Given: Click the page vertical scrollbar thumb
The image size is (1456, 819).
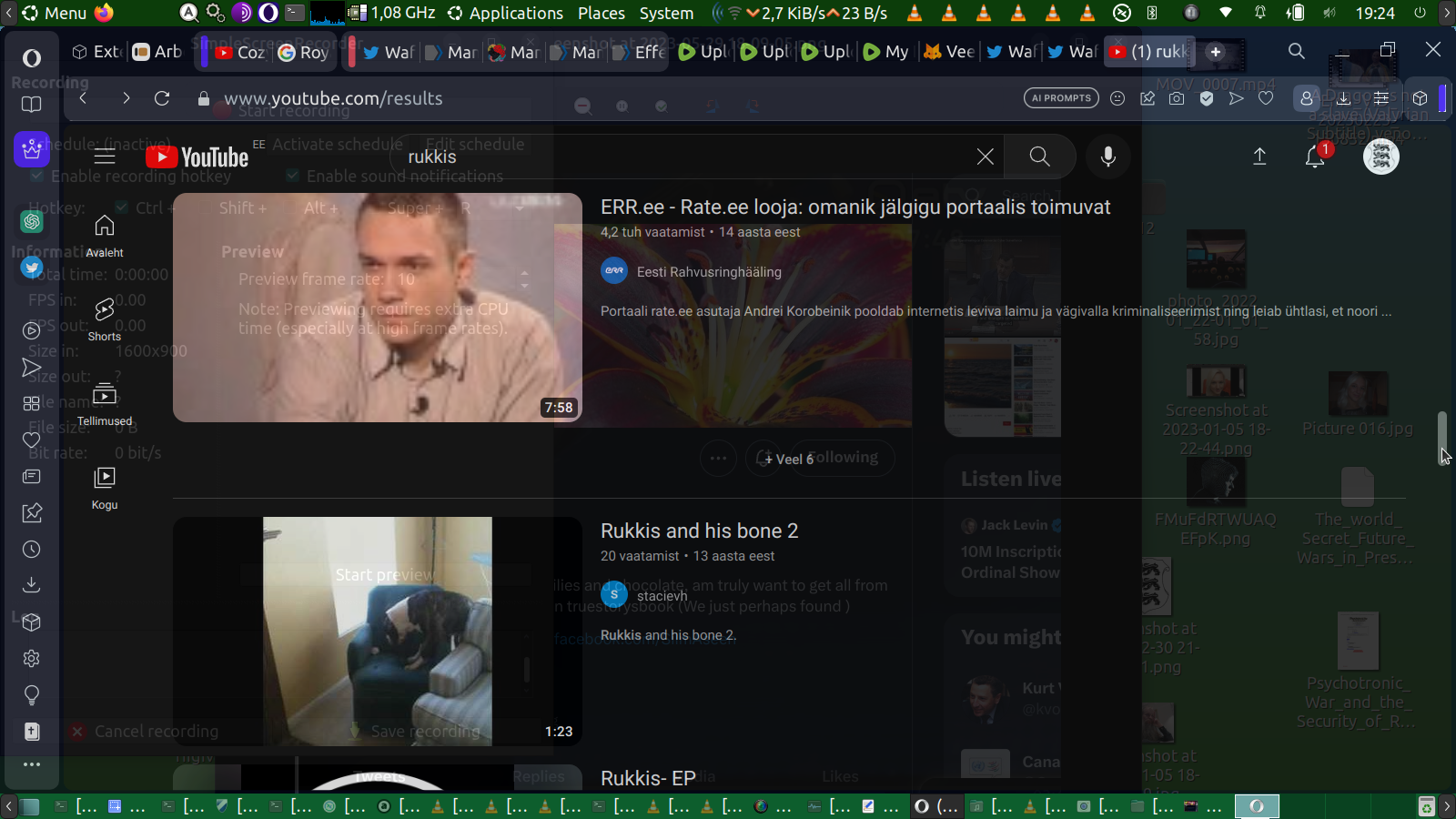Looking at the screenshot, I should (1442, 438).
